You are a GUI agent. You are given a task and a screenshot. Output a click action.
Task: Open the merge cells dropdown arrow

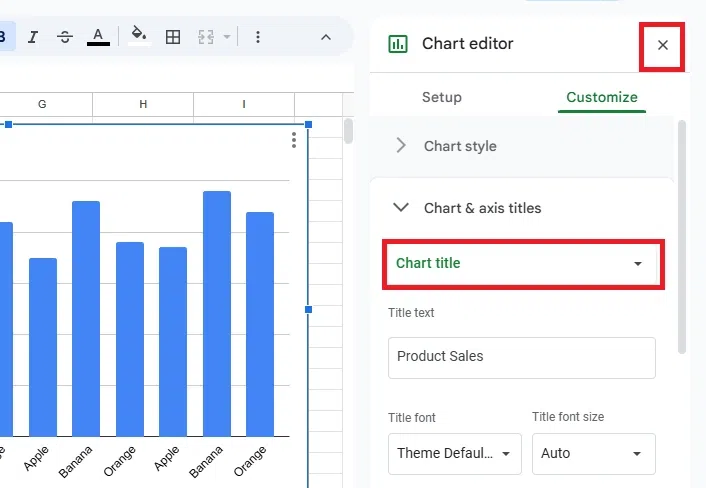227,37
